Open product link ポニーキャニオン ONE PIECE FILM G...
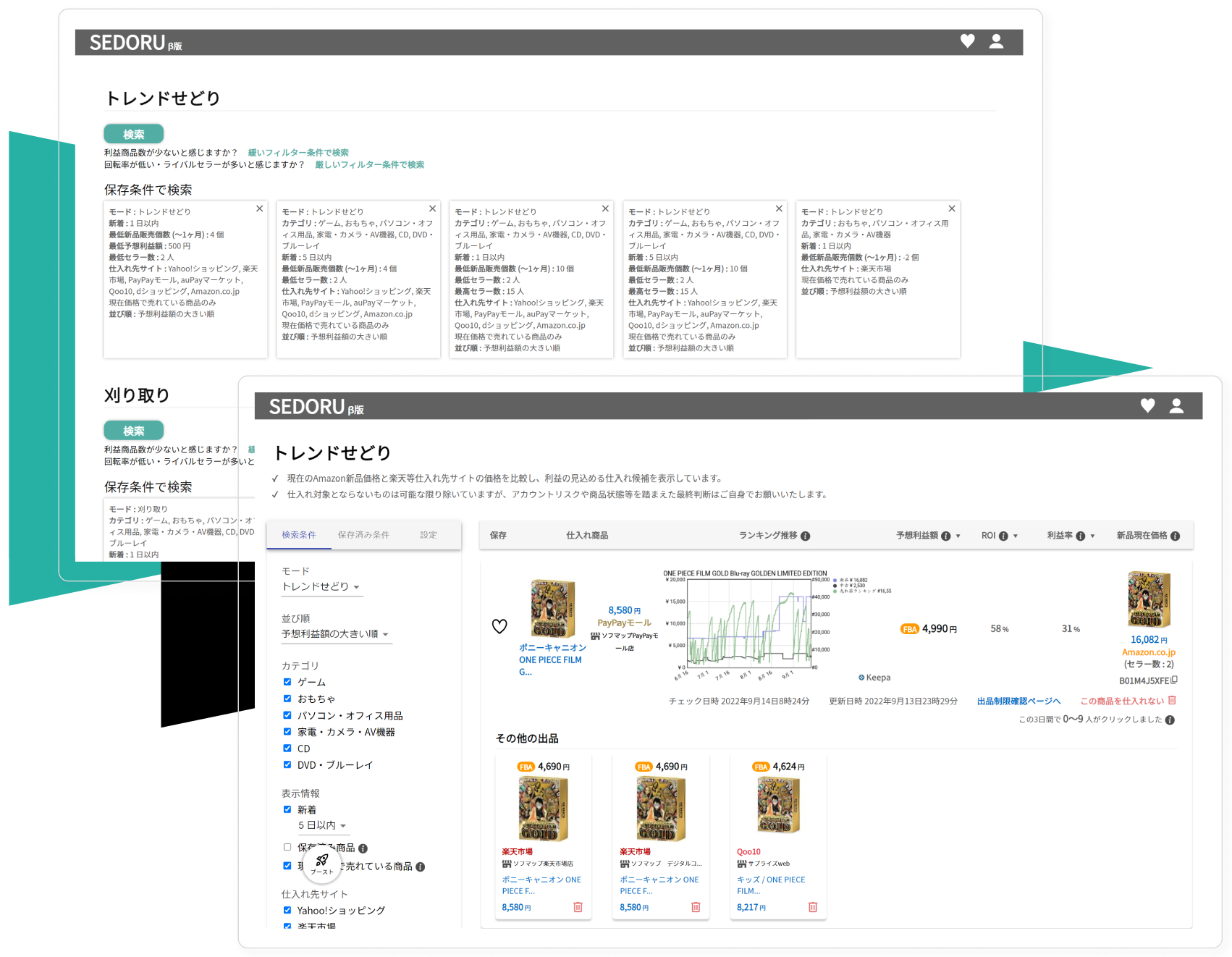Viewport: 1232px width, 957px height. coord(552,659)
